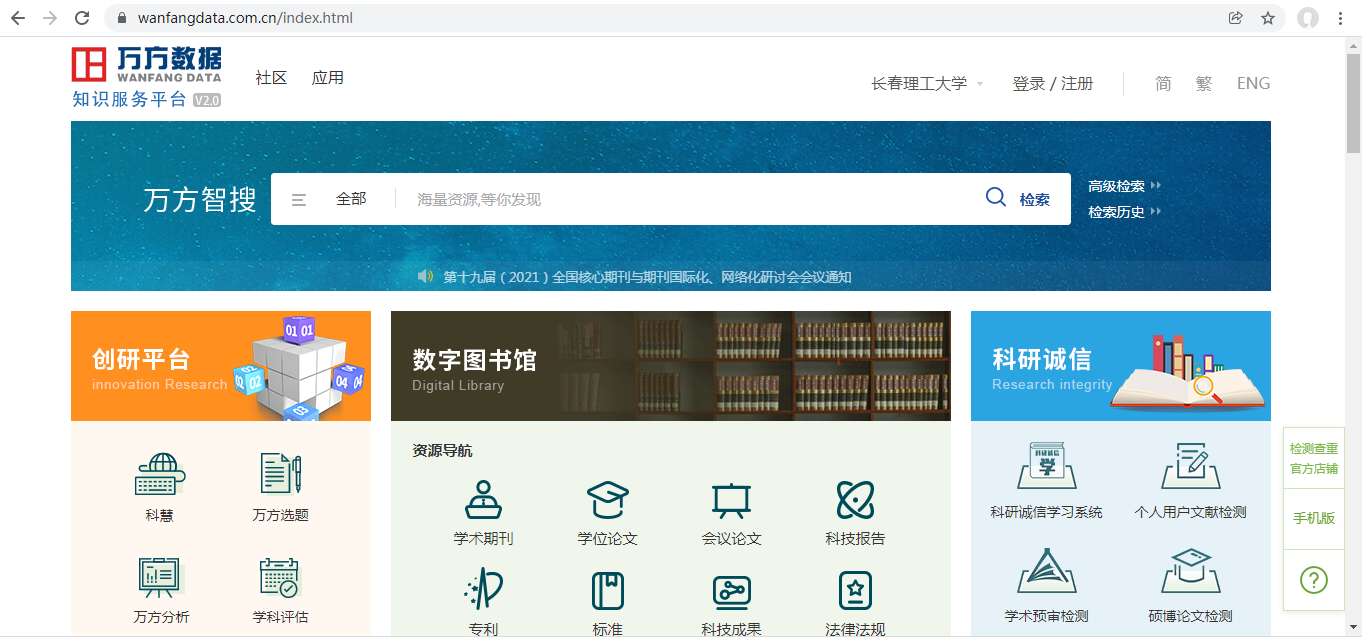Open the 科慧 keyboard icon

pos(160,474)
